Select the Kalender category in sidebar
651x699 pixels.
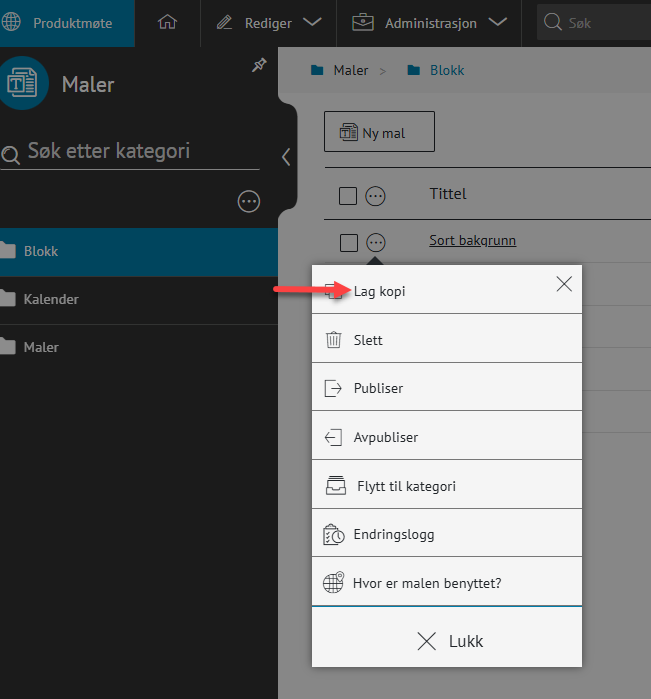point(51,299)
